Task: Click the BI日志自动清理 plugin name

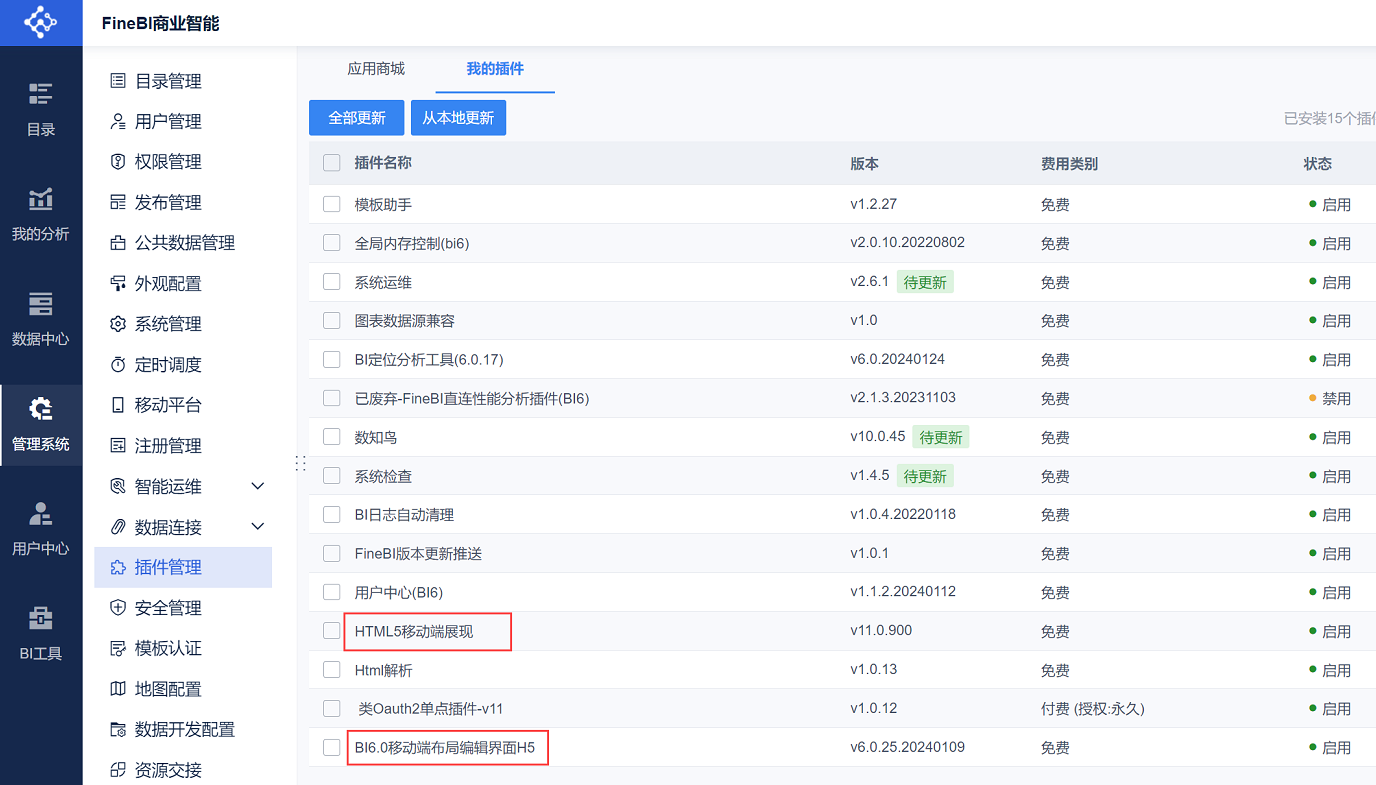Action: click(x=404, y=515)
